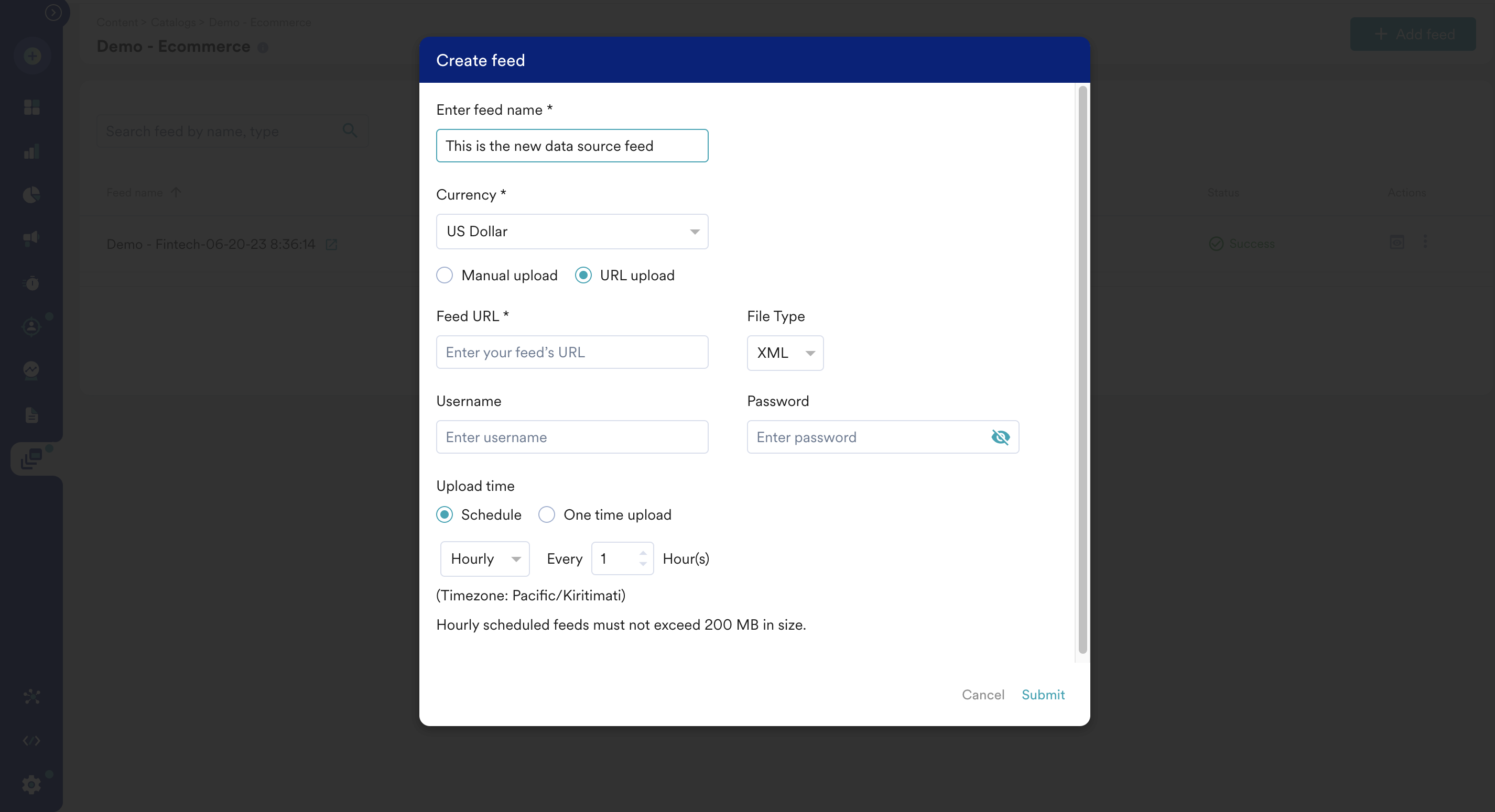Open the user profile circle icon
The image size is (1495, 812).
[x=32, y=327]
